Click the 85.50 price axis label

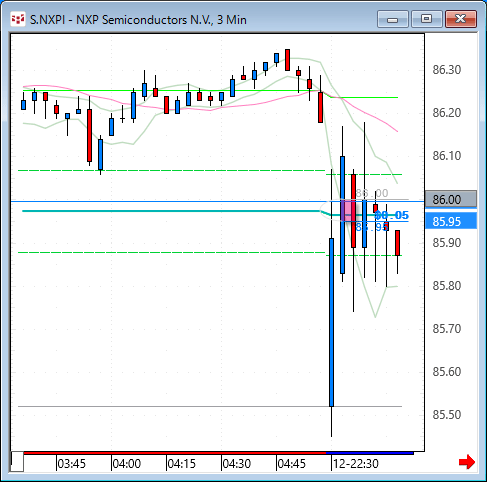coord(447,415)
